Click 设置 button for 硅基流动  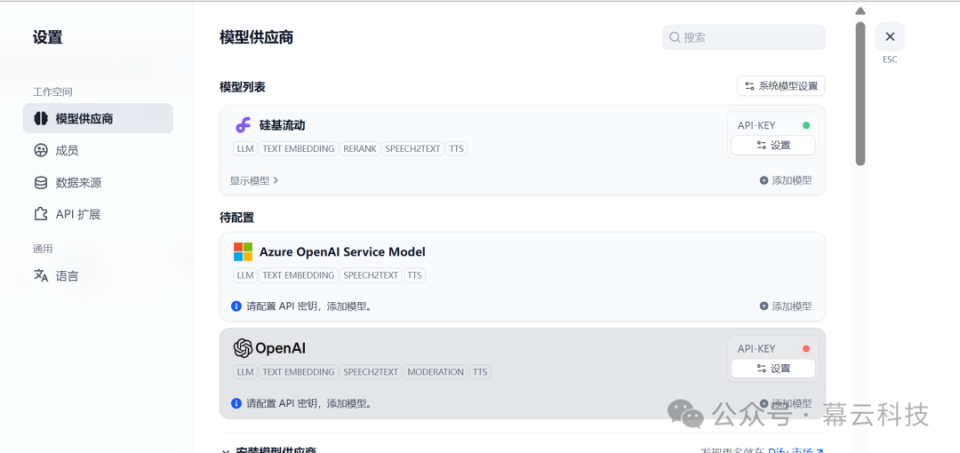click(x=773, y=145)
